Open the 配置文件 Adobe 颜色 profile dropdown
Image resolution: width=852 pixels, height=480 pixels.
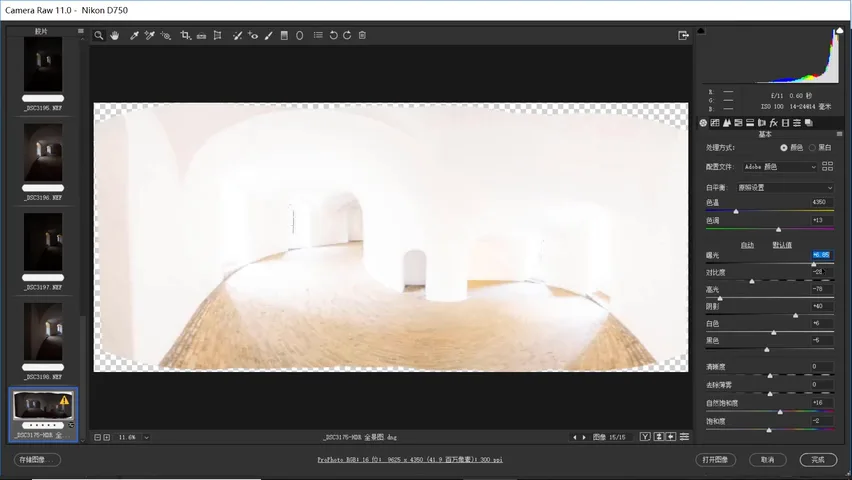click(780, 167)
